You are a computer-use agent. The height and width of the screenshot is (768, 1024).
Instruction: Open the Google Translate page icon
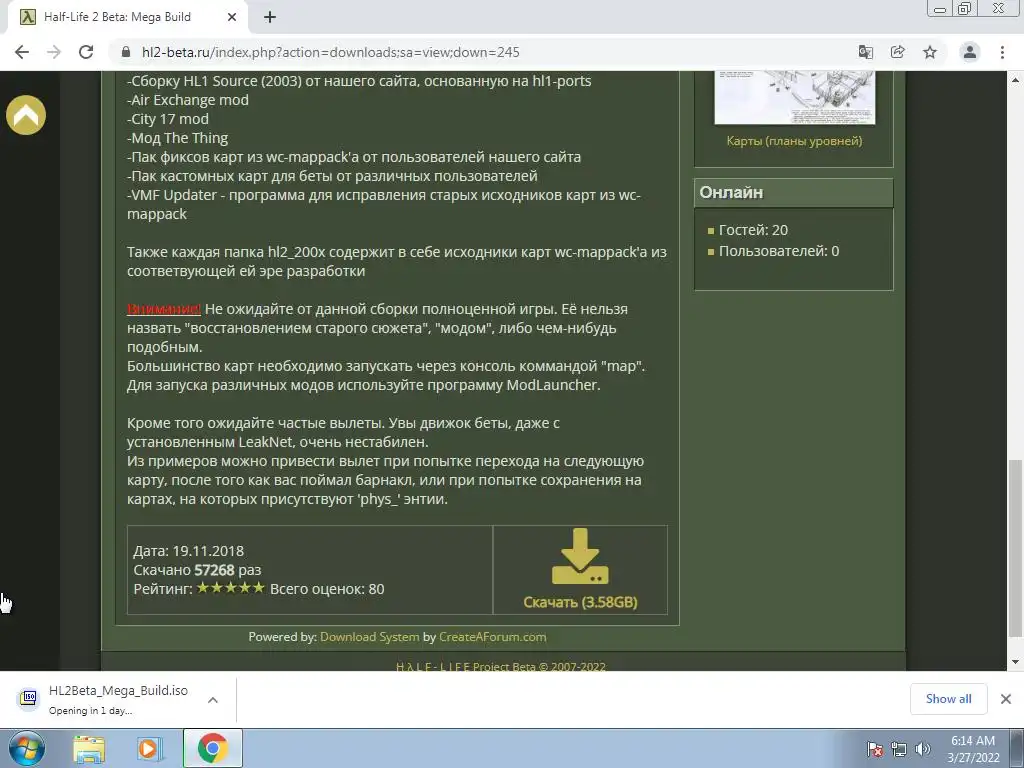(866, 52)
